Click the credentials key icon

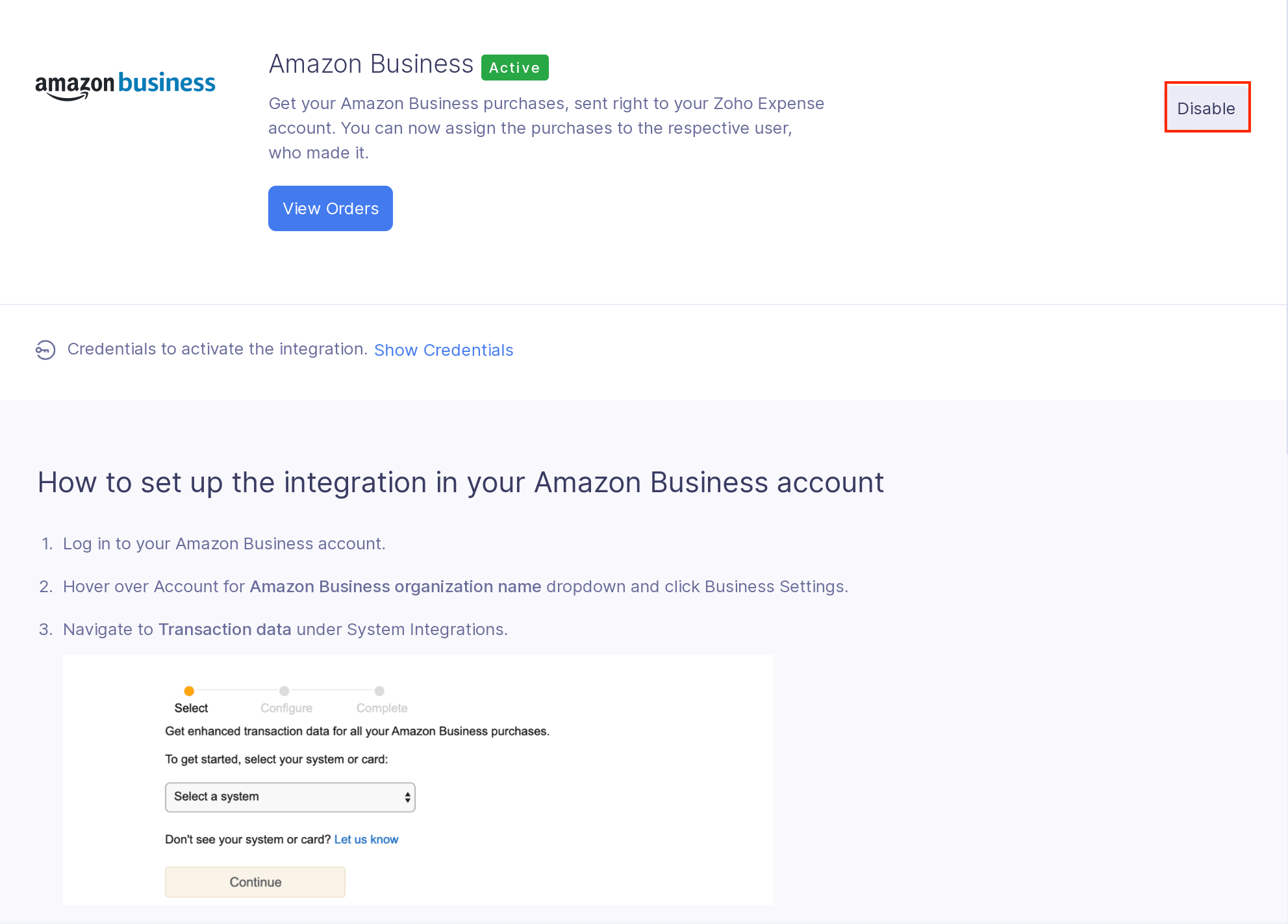click(45, 350)
